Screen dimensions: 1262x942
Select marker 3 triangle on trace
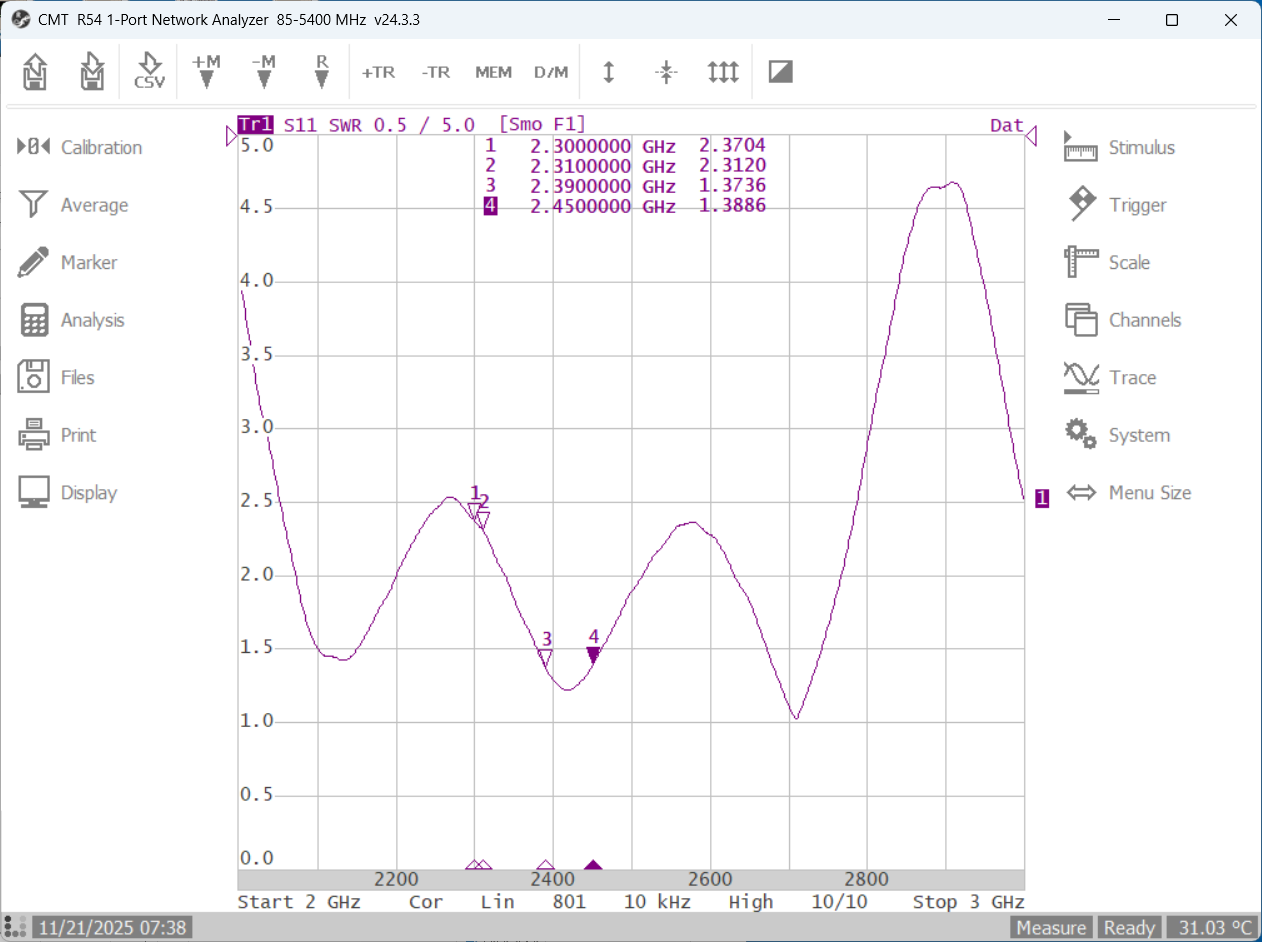(545, 658)
